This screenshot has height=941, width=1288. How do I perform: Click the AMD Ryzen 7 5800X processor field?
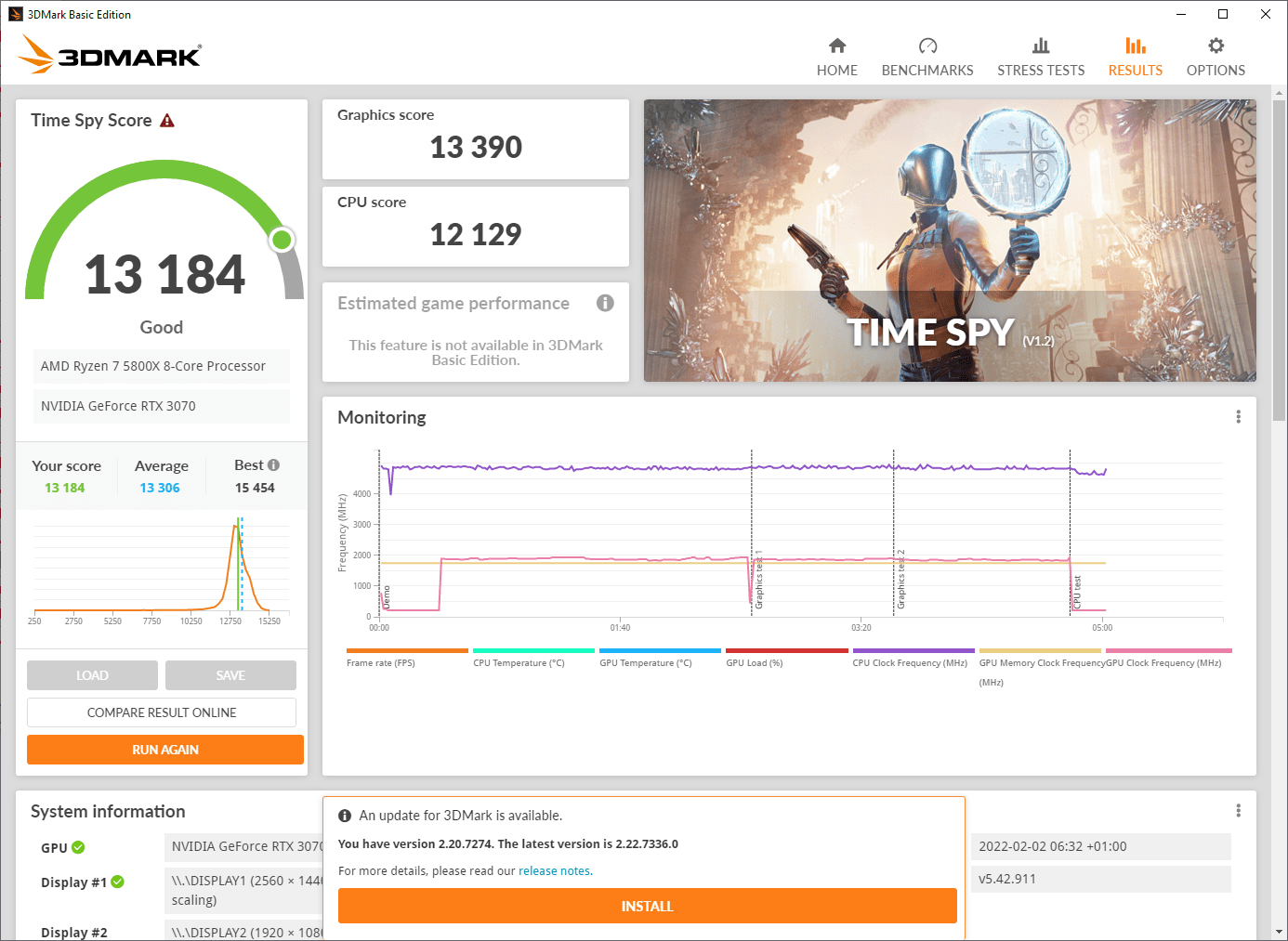click(162, 366)
